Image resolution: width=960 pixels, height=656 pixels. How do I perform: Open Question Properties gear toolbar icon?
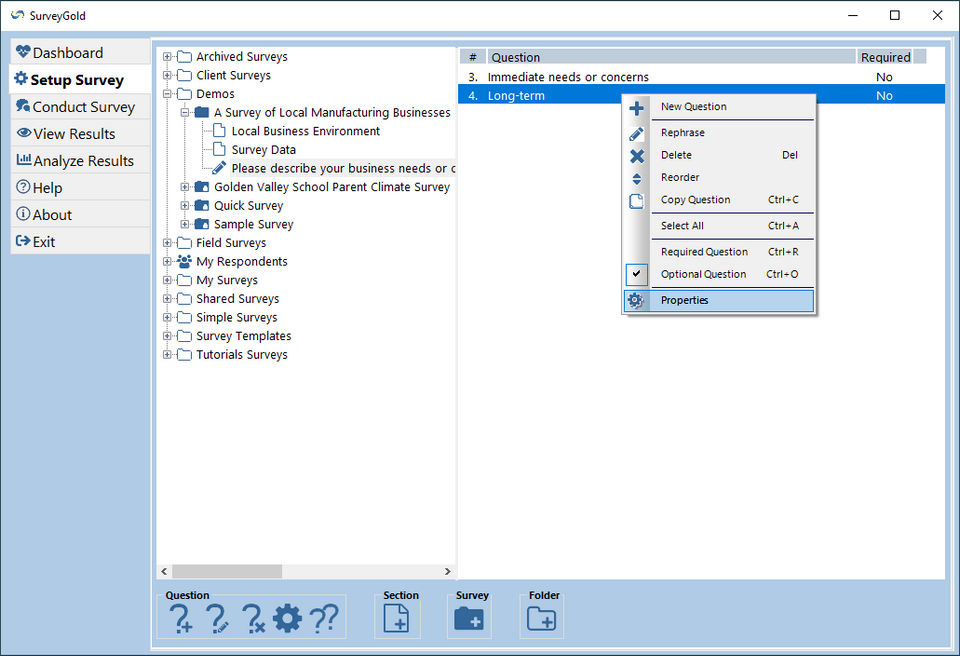pyautogui.click(x=288, y=618)
